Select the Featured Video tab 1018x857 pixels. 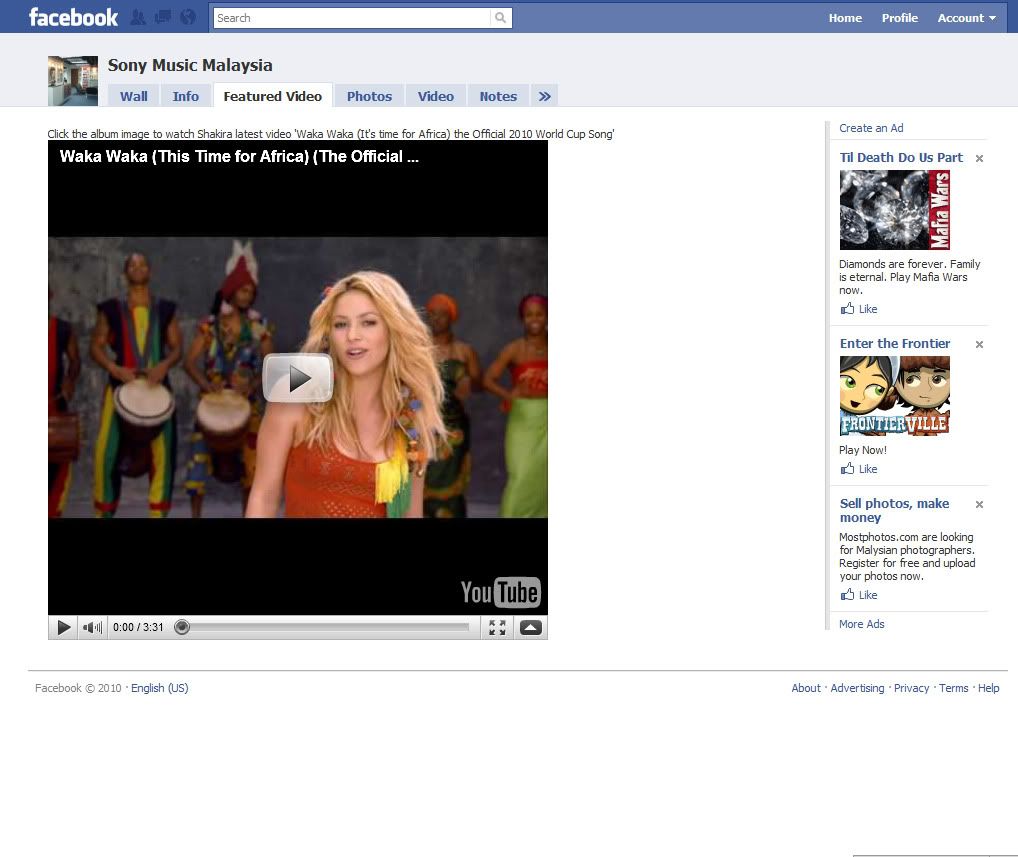[273, 96]
